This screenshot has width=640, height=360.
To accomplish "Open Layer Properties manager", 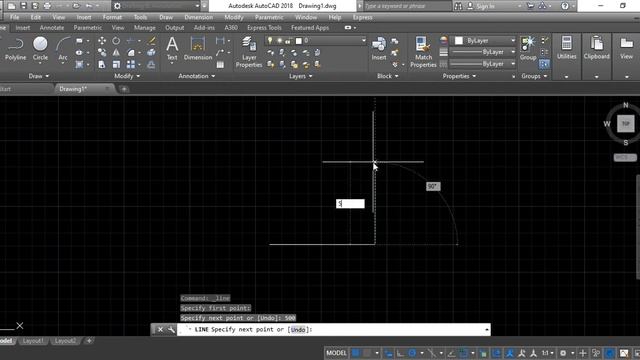I will tap(249, 52).
